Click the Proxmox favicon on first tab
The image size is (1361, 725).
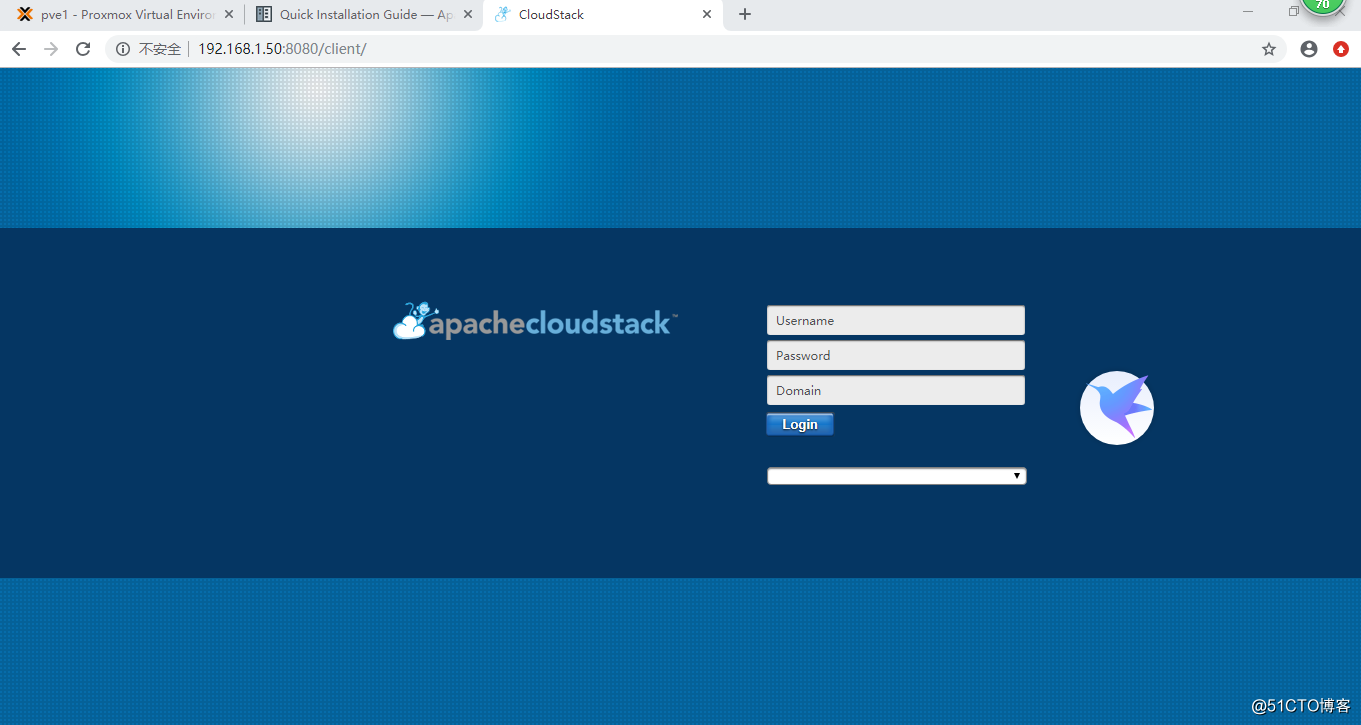[x=25, y=15]
